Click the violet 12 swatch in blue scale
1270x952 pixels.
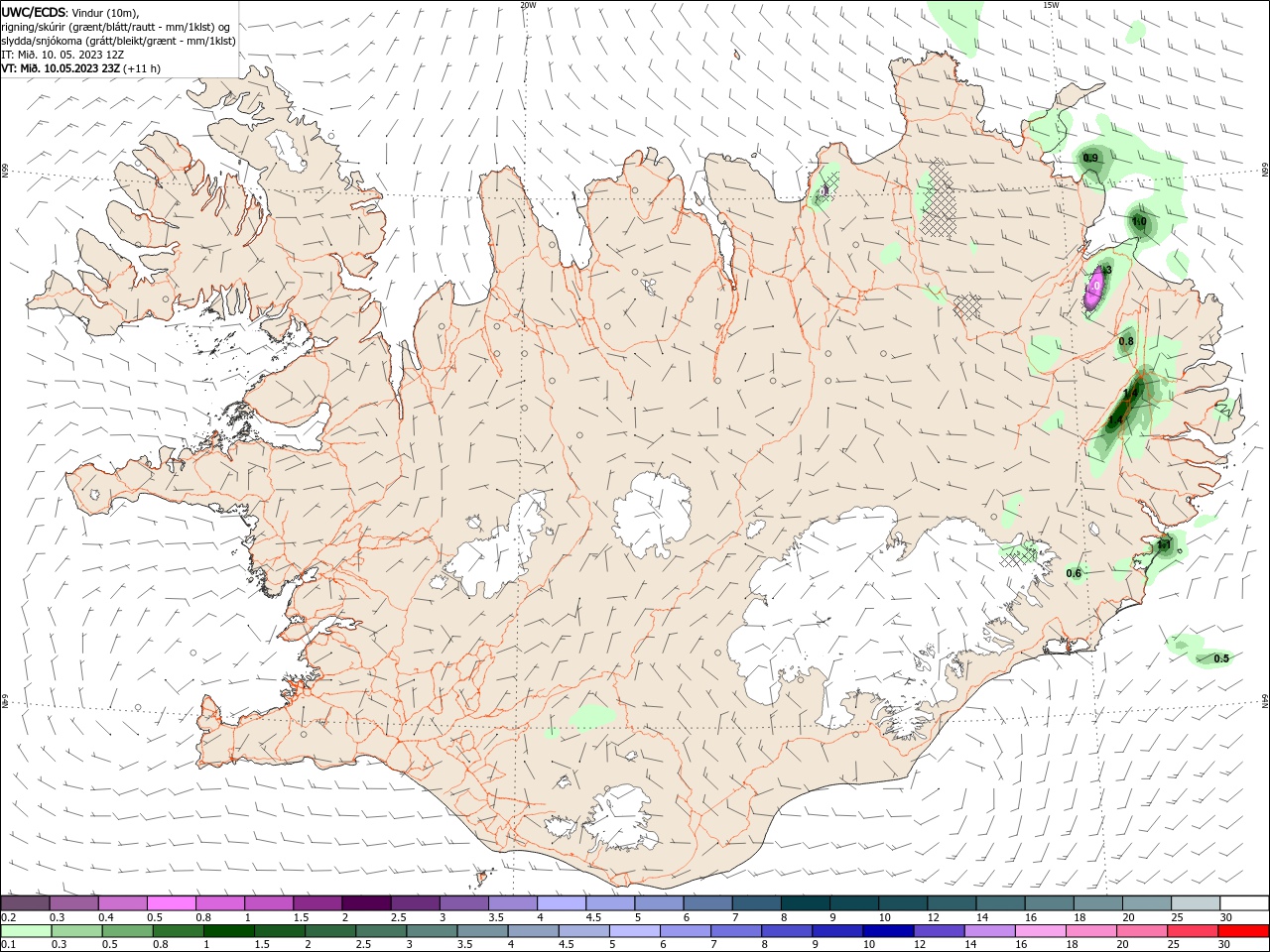[x=939, y=931]
